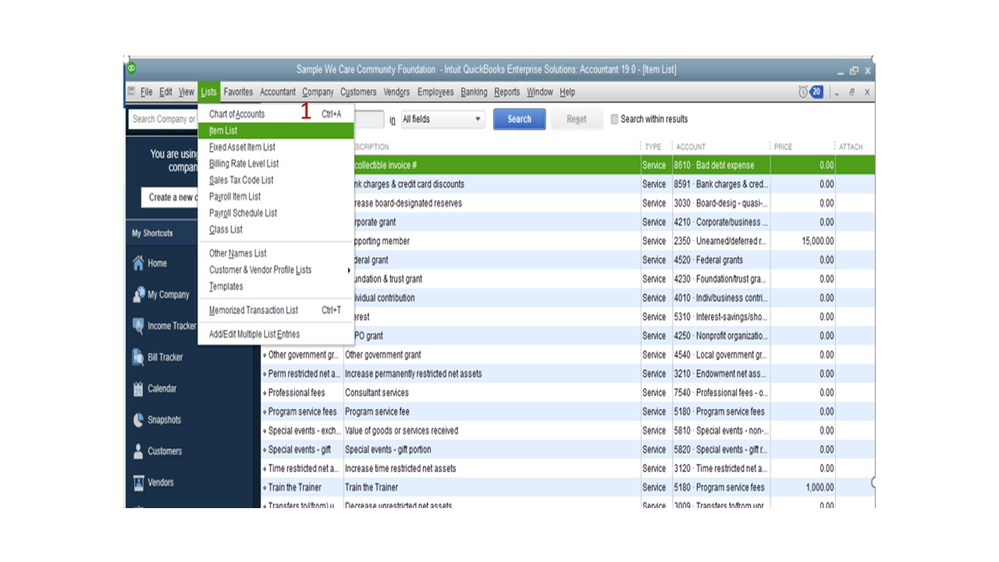Click the QuickBooks logo icon in title bar
The width and height of the screenshot is (999, 562).
[x=131, y=68]
